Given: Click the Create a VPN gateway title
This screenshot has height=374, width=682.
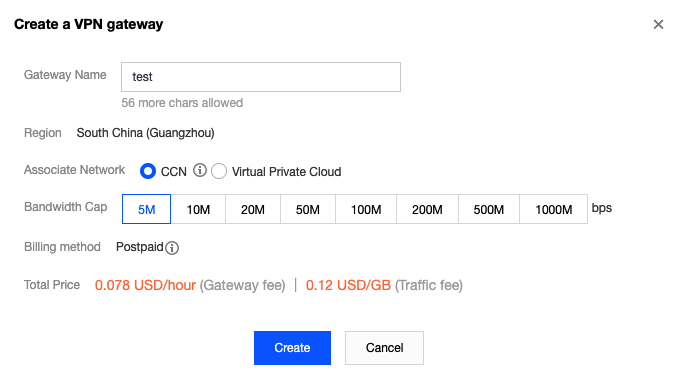Looking at the screenshot, I should 88,24.
